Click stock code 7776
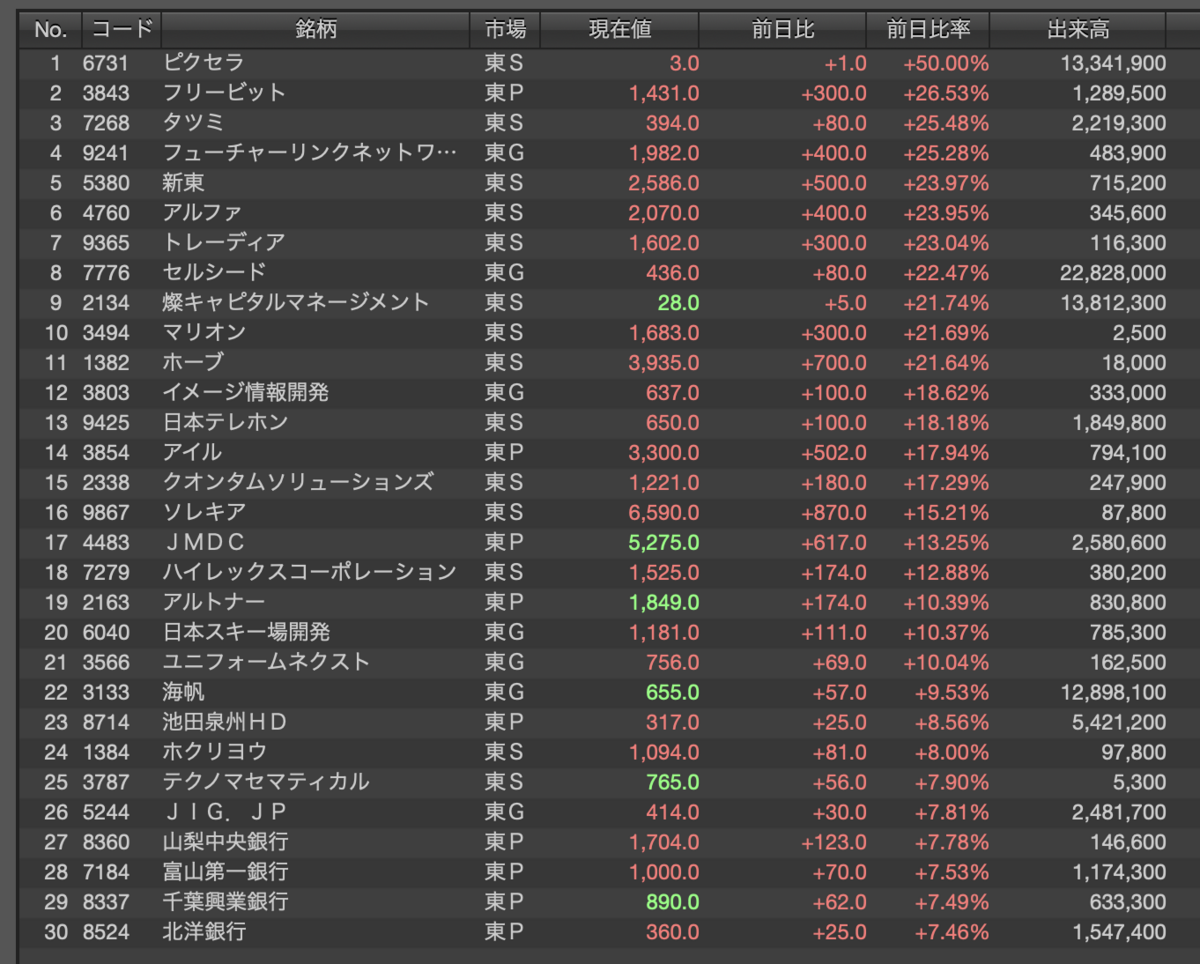This screenshot has width=1200, height=964. [x=106, y=273]
